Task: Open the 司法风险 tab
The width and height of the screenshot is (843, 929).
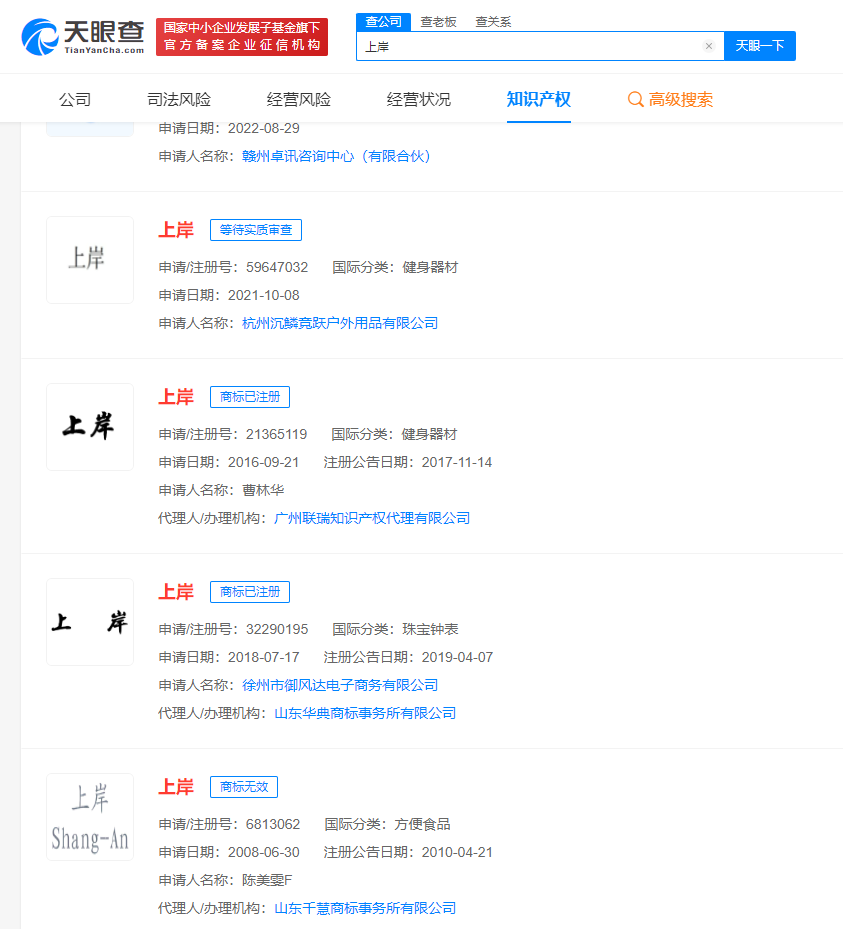Action: click(x=179, y=100)
